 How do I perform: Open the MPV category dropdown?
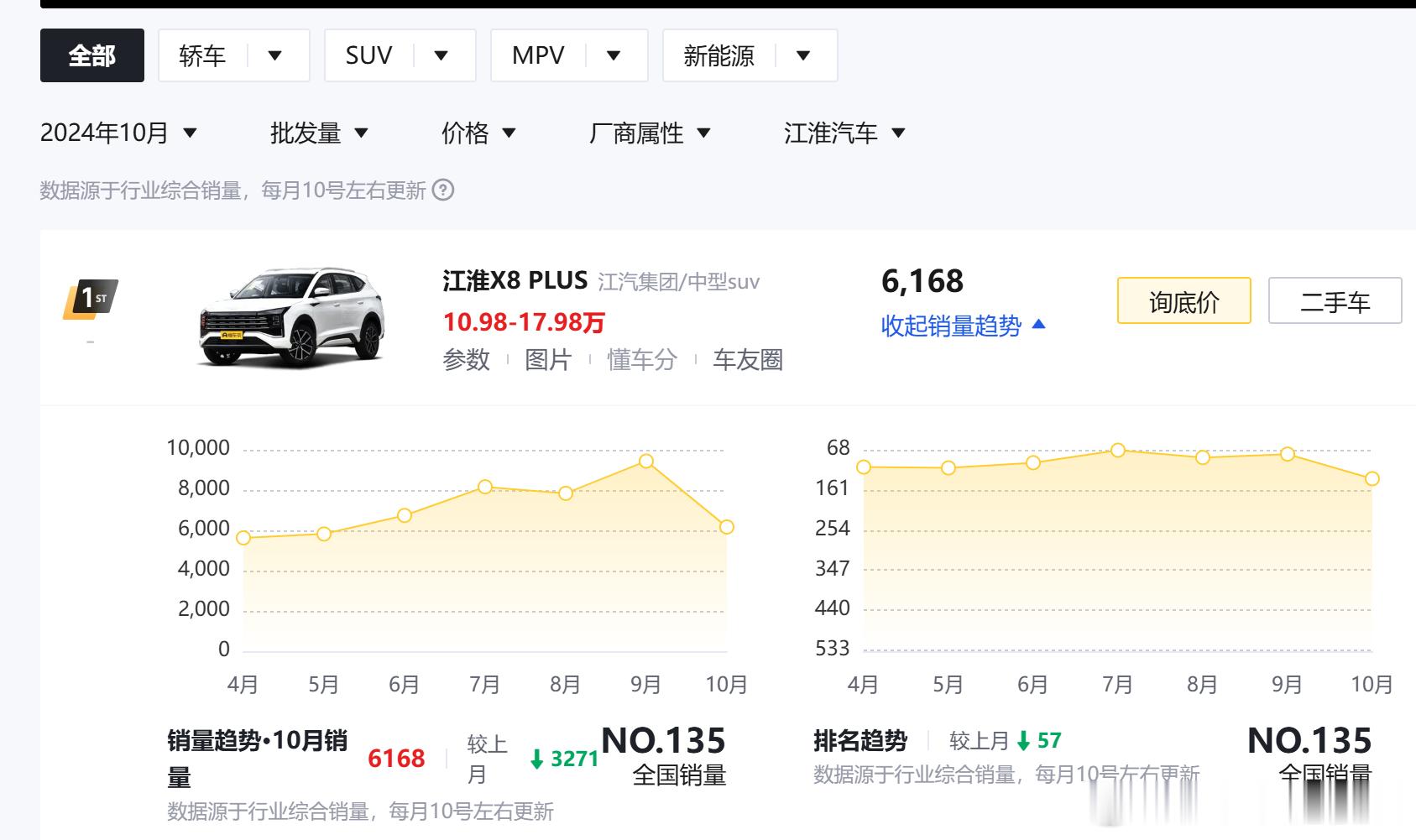tap(569, 55)
